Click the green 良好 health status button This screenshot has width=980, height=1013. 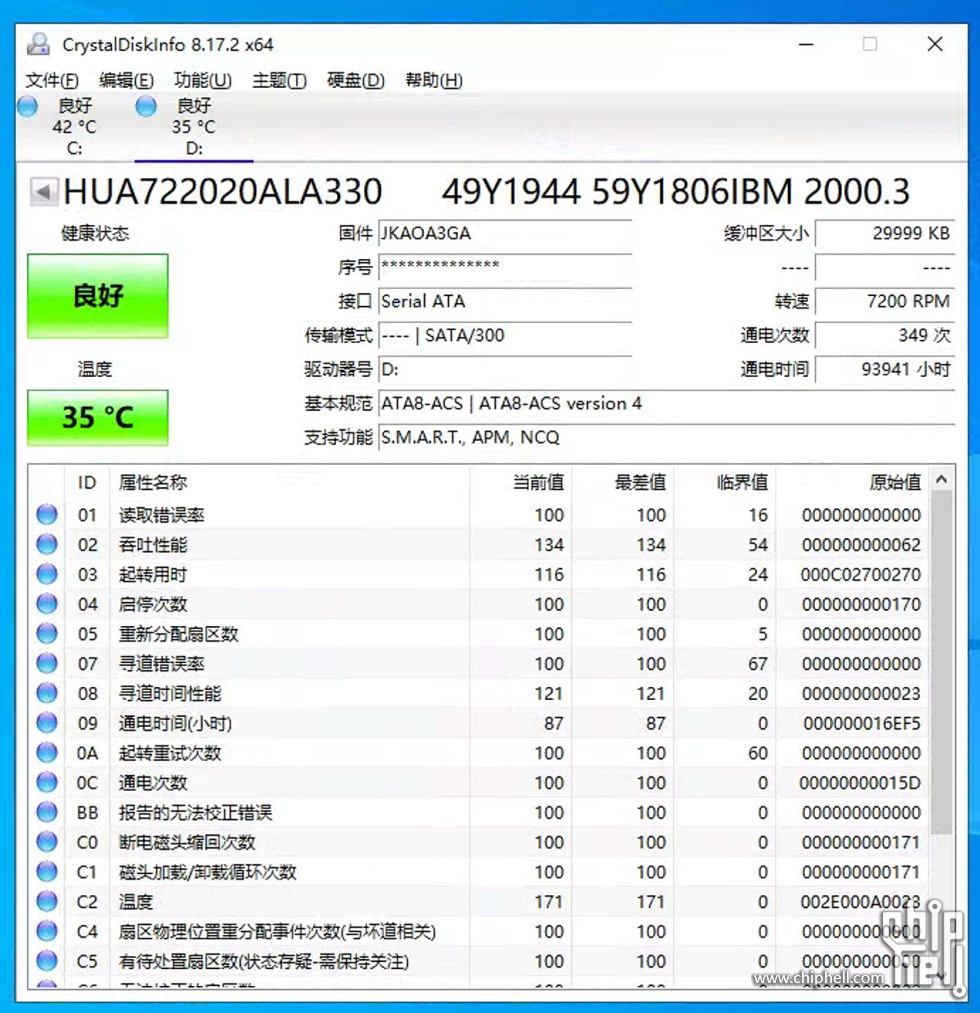pyautogui.click(x=98, y=296)
